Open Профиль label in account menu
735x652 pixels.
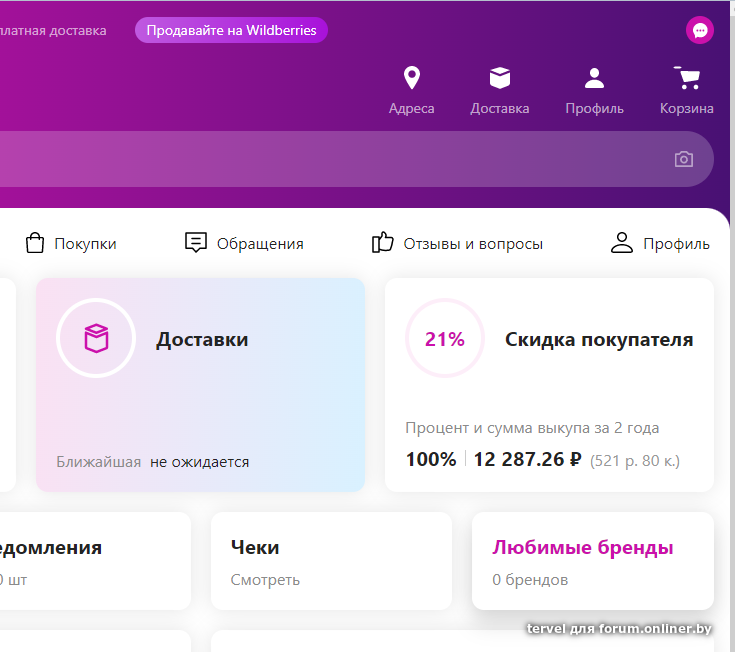[676, 244]
